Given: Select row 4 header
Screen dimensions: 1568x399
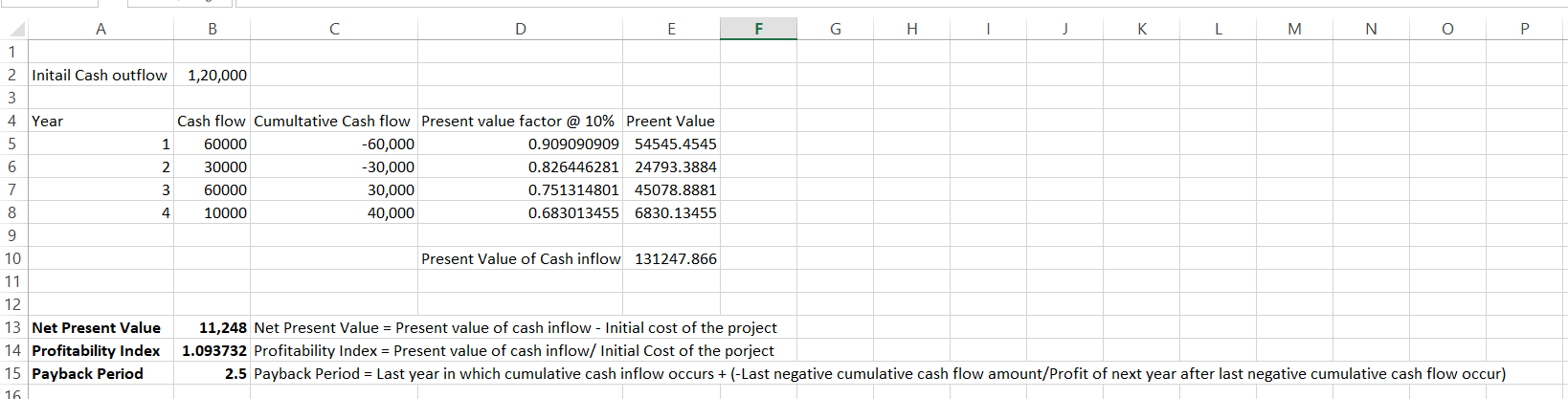Looking at the screenshot, I should point(12,121).
